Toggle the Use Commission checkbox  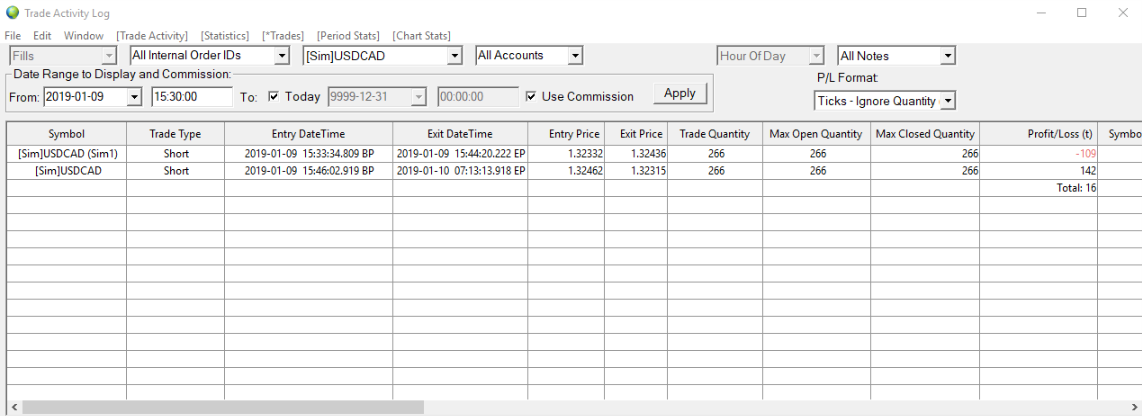[531, 96]
